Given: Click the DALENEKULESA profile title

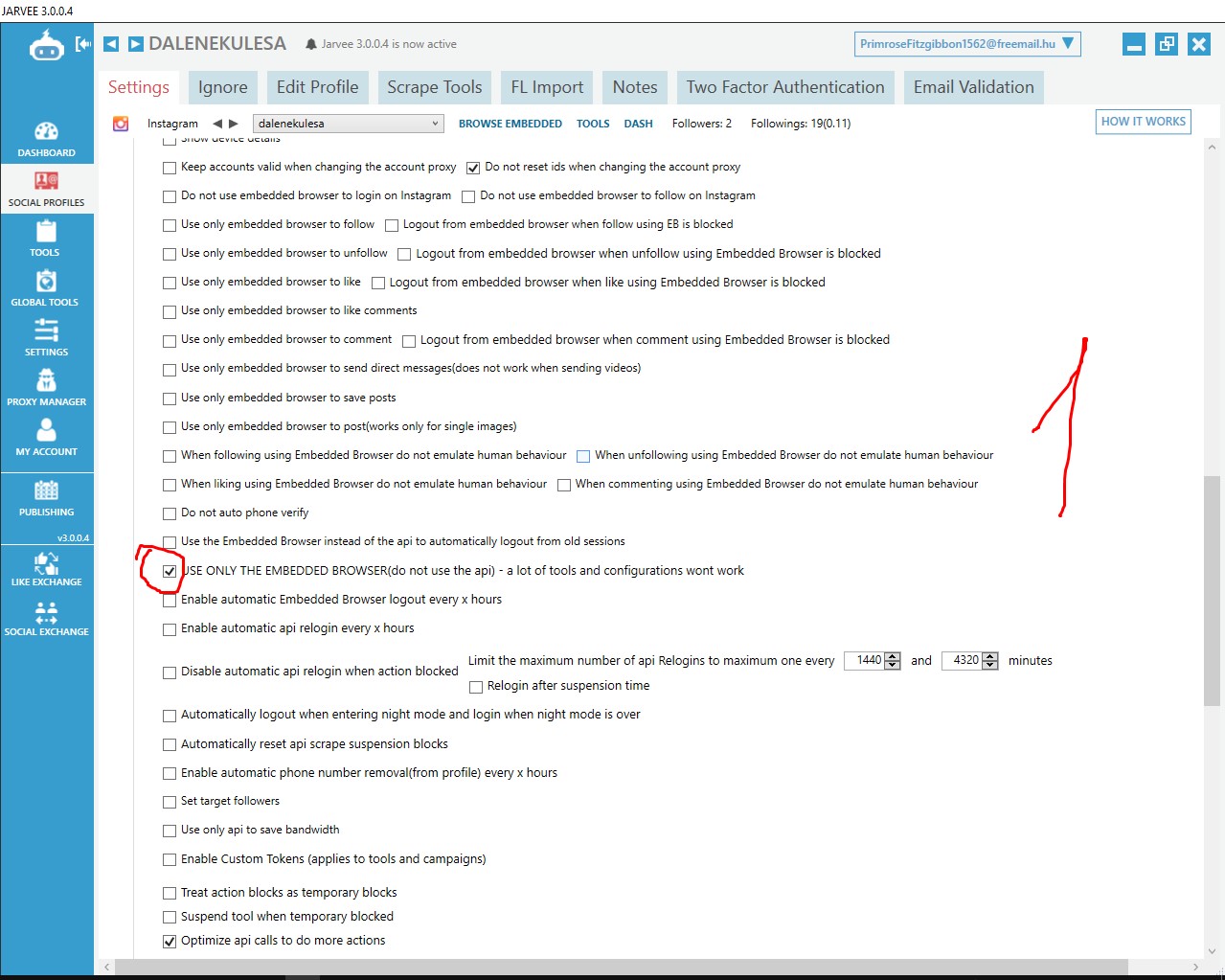Looking at the screenshot, I should [x=217, y=44].
